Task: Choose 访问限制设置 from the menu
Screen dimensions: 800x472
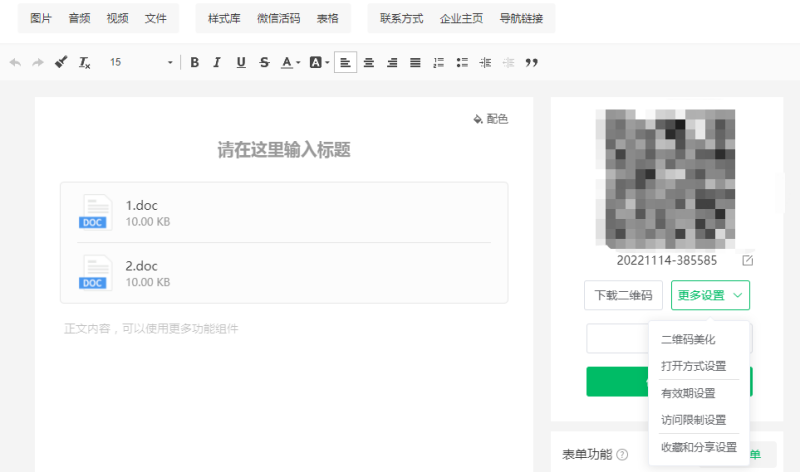Action: click(693, 420)
